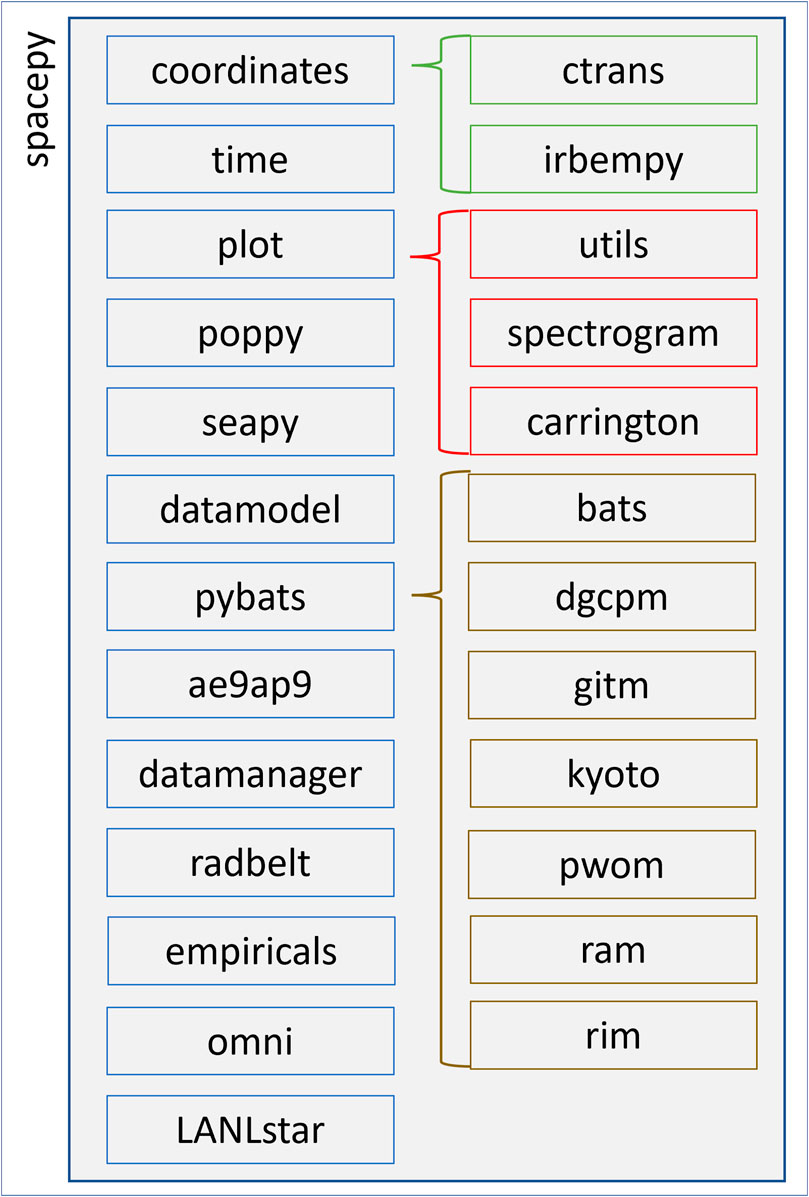Click the red spectrogram submodule box
Image resolution: width=809 pixels, height=1197 pixels.
(x=613, y=333)
